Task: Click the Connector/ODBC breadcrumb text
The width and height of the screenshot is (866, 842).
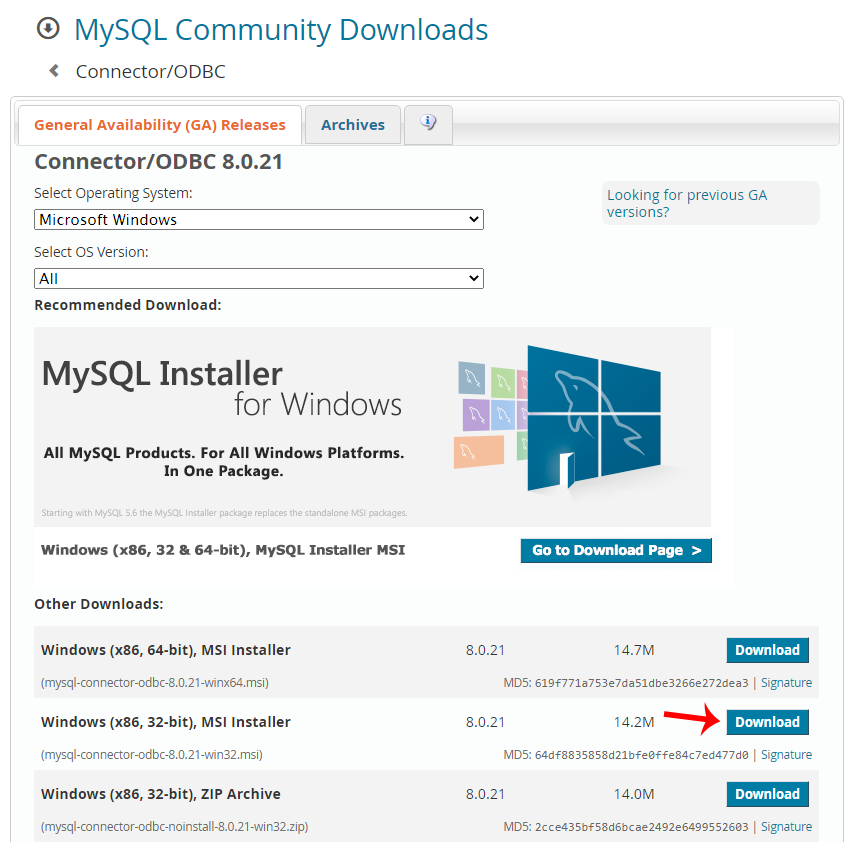Action: [151, 71]
